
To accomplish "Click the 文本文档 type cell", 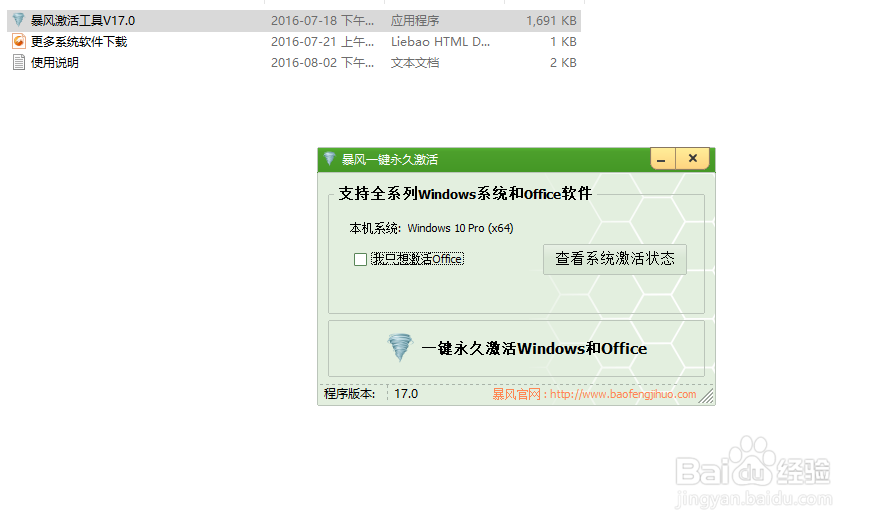I will pos(415,62).
